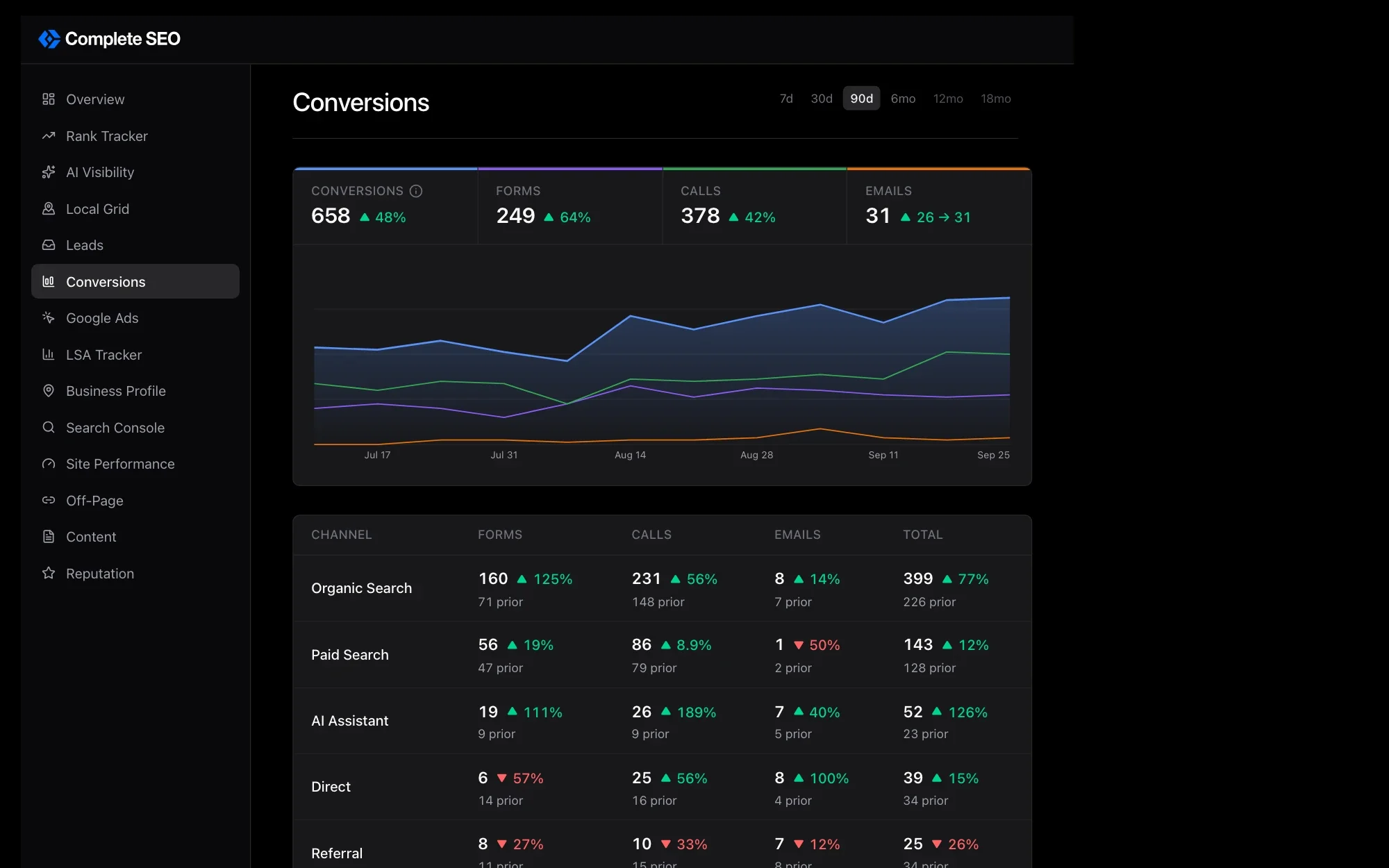Open the Reputation page label
1389x868 pixels.
pyautogui.click(x=100, y=574)
